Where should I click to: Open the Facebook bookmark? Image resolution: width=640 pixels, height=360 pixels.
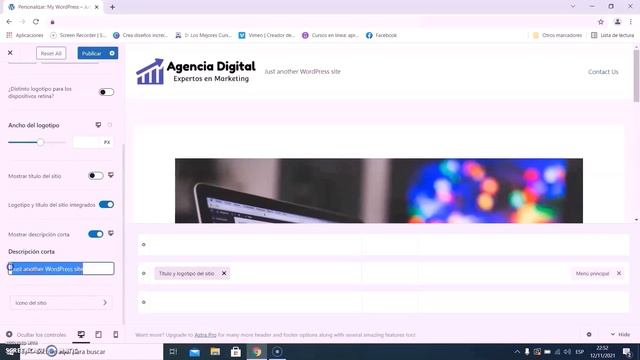(x=382, y=36)
